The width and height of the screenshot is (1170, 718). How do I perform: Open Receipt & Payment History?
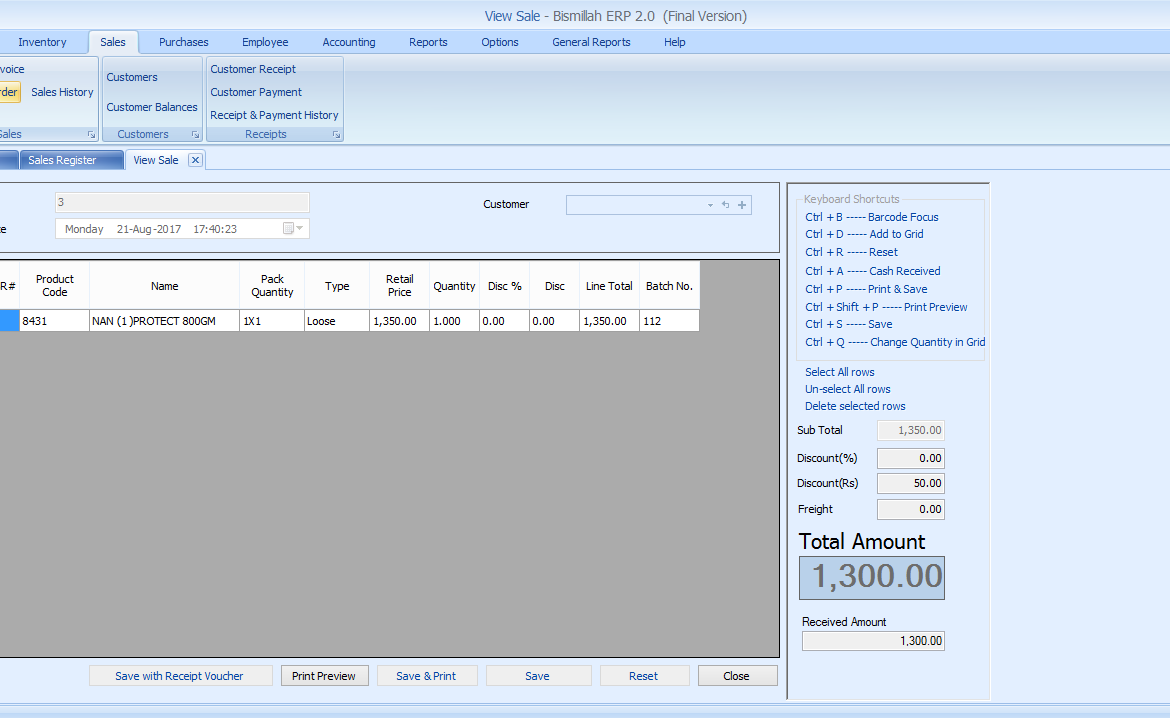pyautogui.click(x=274, y=115)
